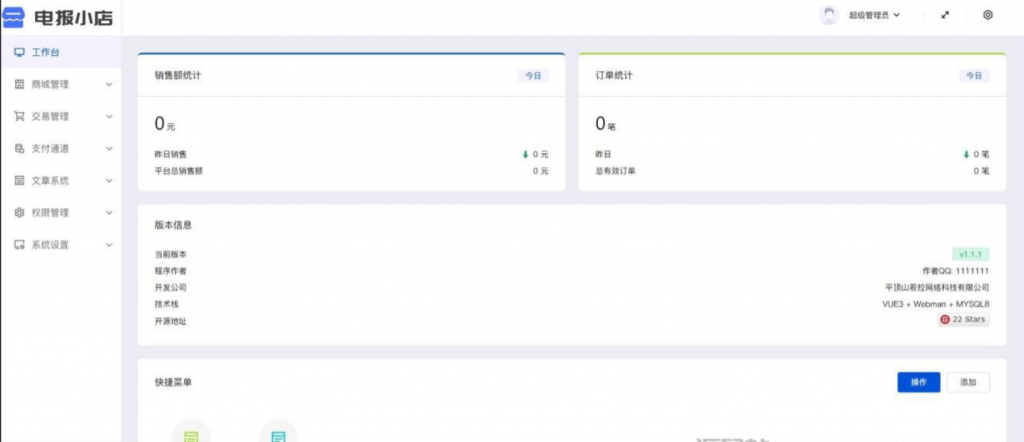The height and width of the screenshot is (442, 1024).
Task: Click the shopping cart icon beside 交易管理
Action: tap(19, 116)
